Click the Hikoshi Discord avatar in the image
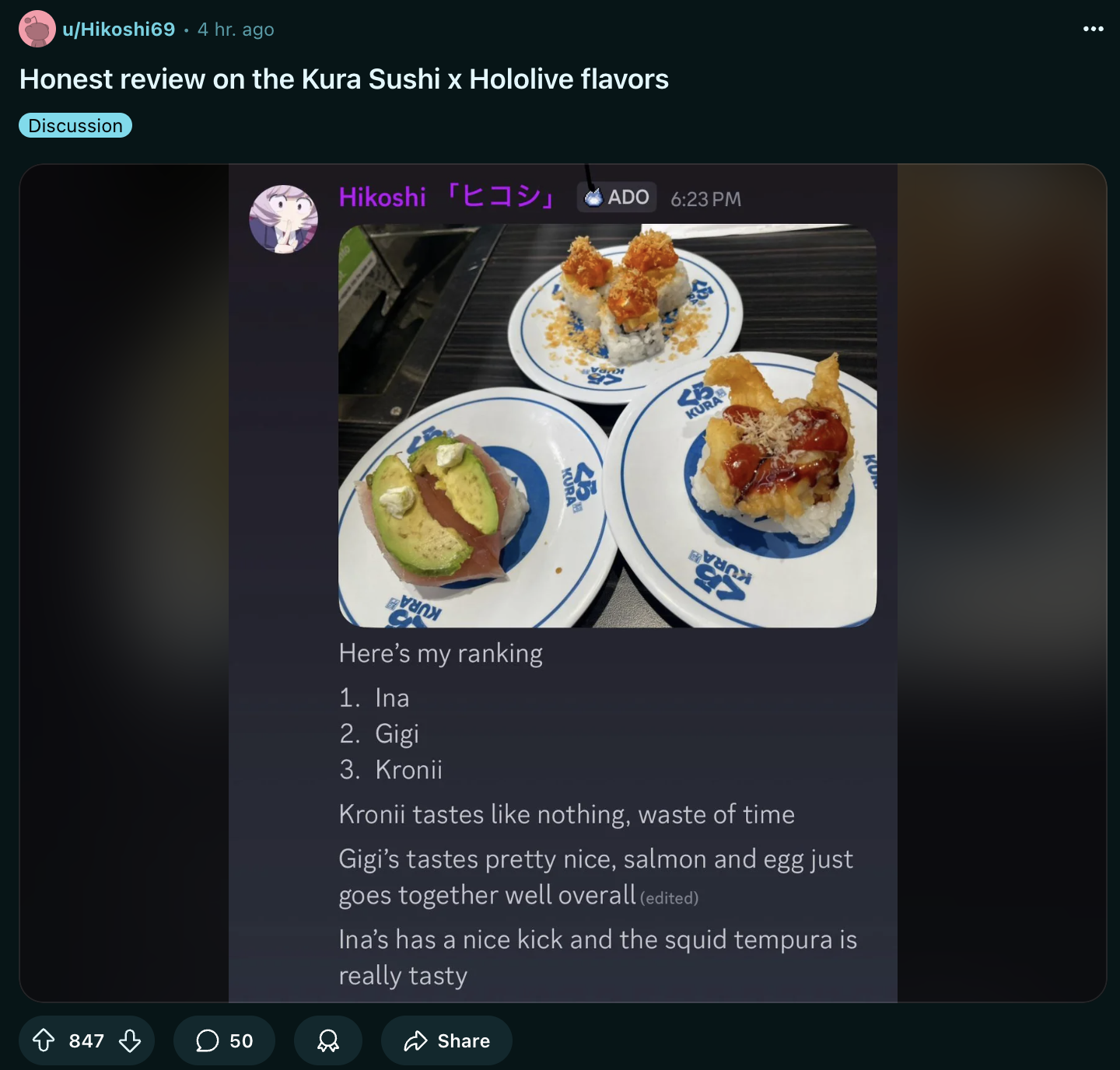The height and width of the screenshot is (1070, 1120). pos(283,219)
